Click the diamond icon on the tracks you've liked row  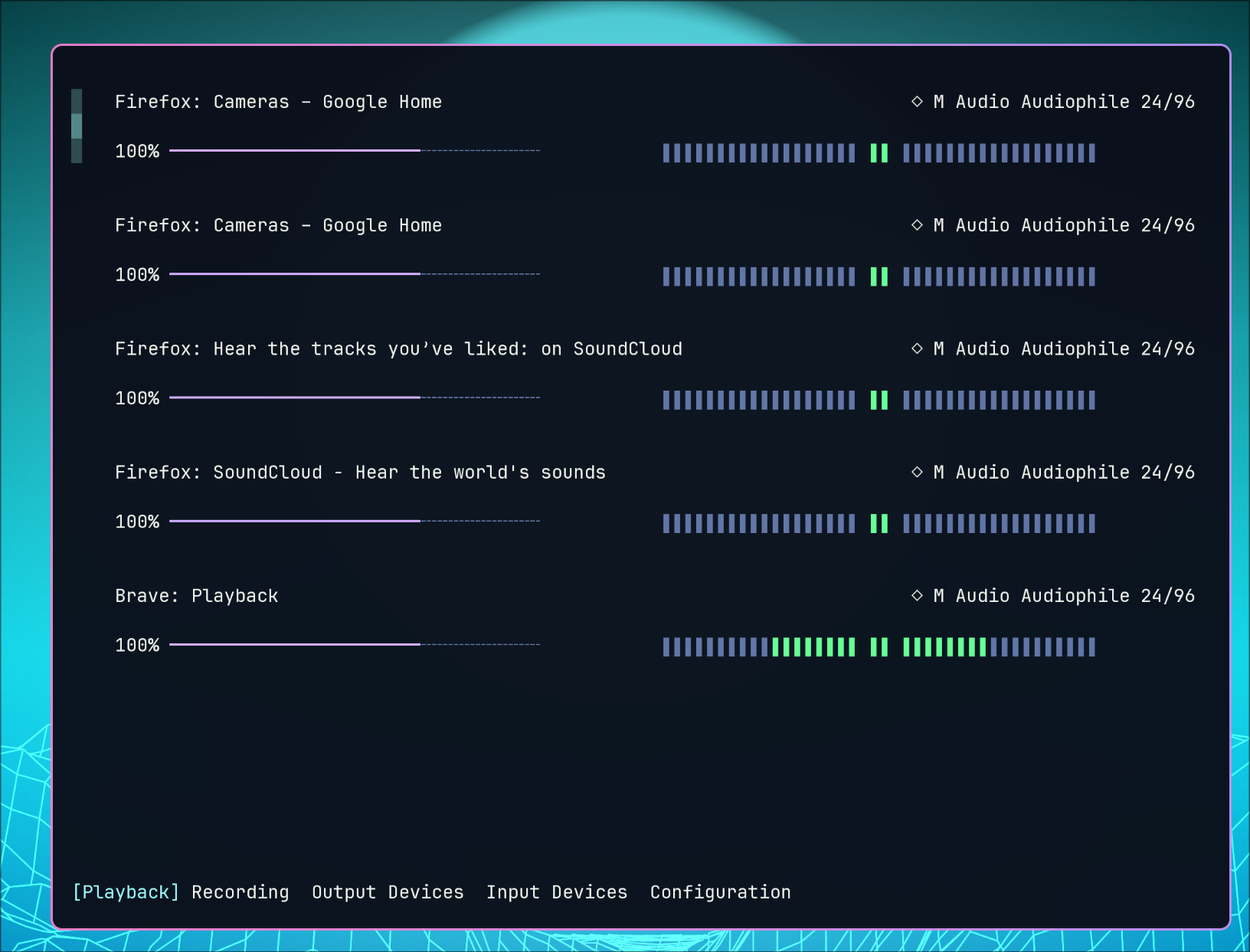click(917, 348)
